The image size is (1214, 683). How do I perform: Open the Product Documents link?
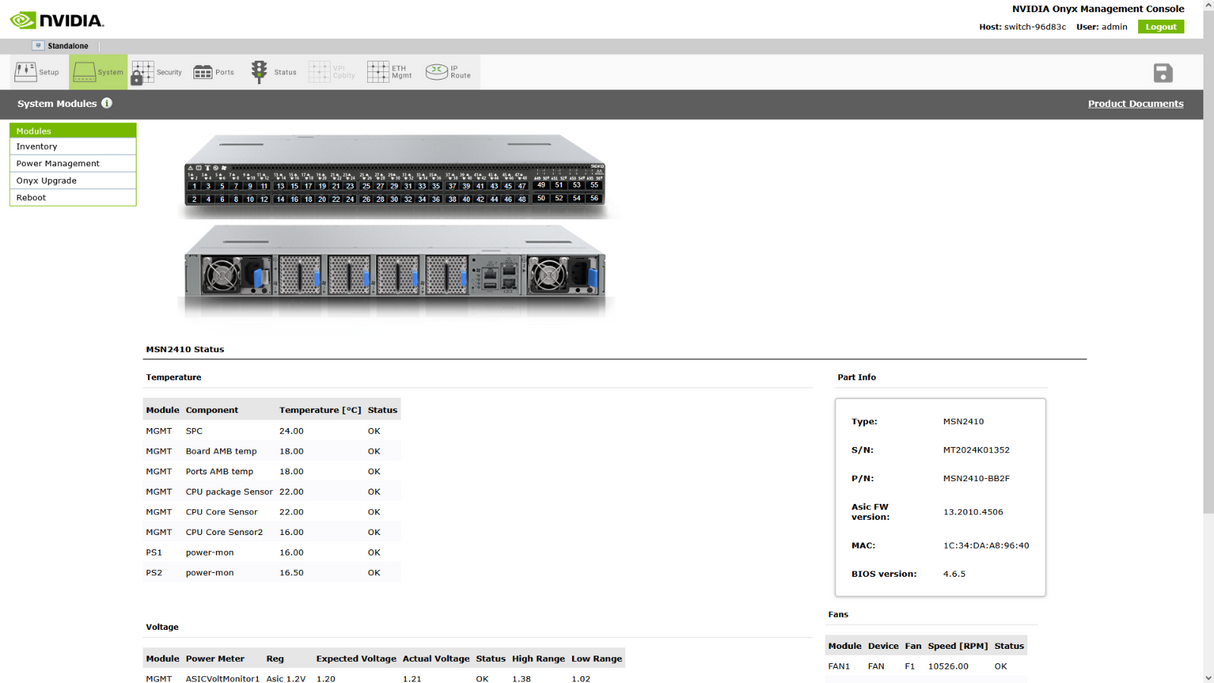coord(1135,103)
